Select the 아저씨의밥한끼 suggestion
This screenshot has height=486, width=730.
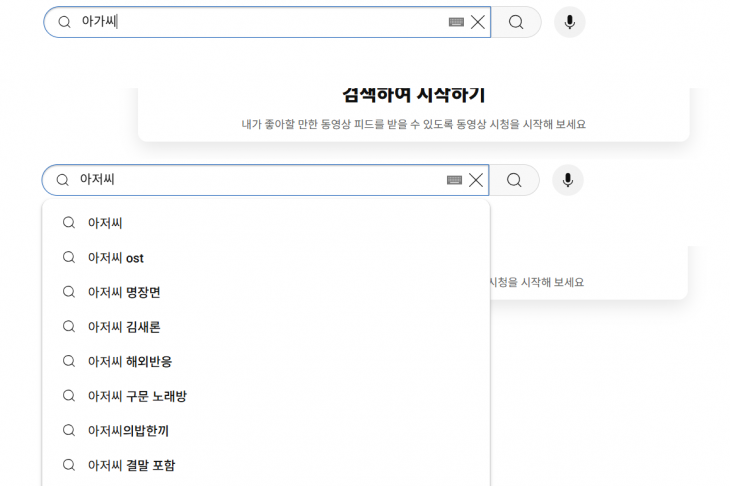point(128,430)
